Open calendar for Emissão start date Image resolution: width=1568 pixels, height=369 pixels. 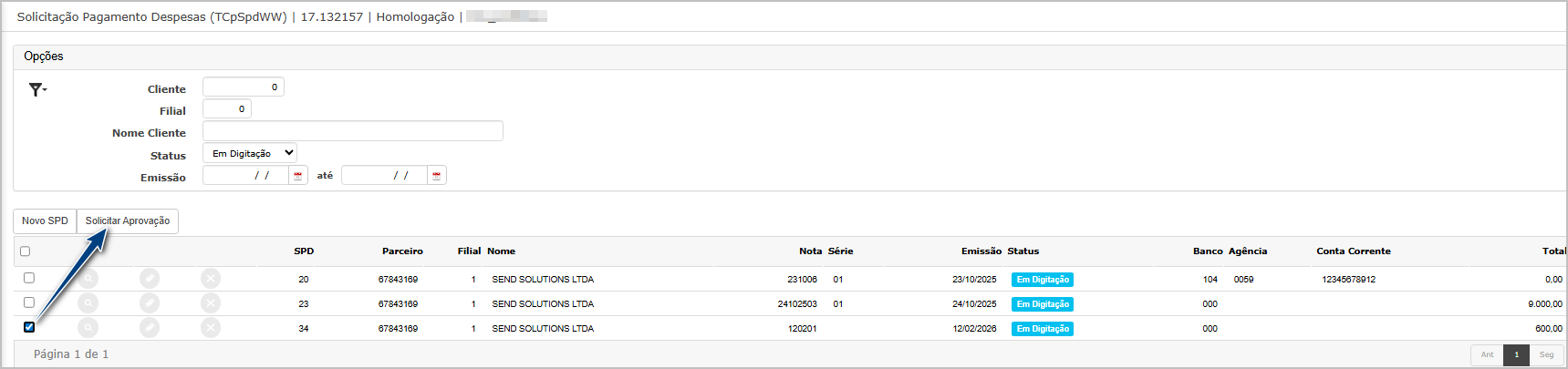click(x=297, y=176)
